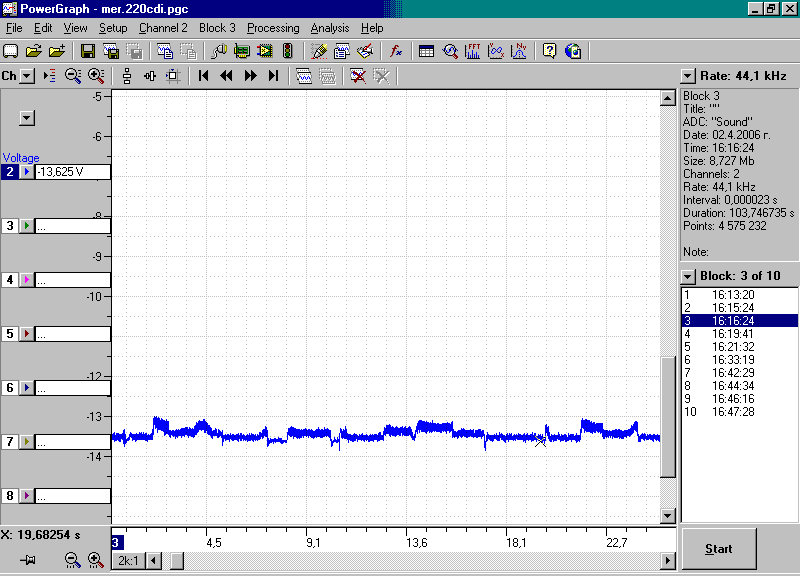Toggle channel 5 arrow button

pyautogui.click(x=27, y=334)
